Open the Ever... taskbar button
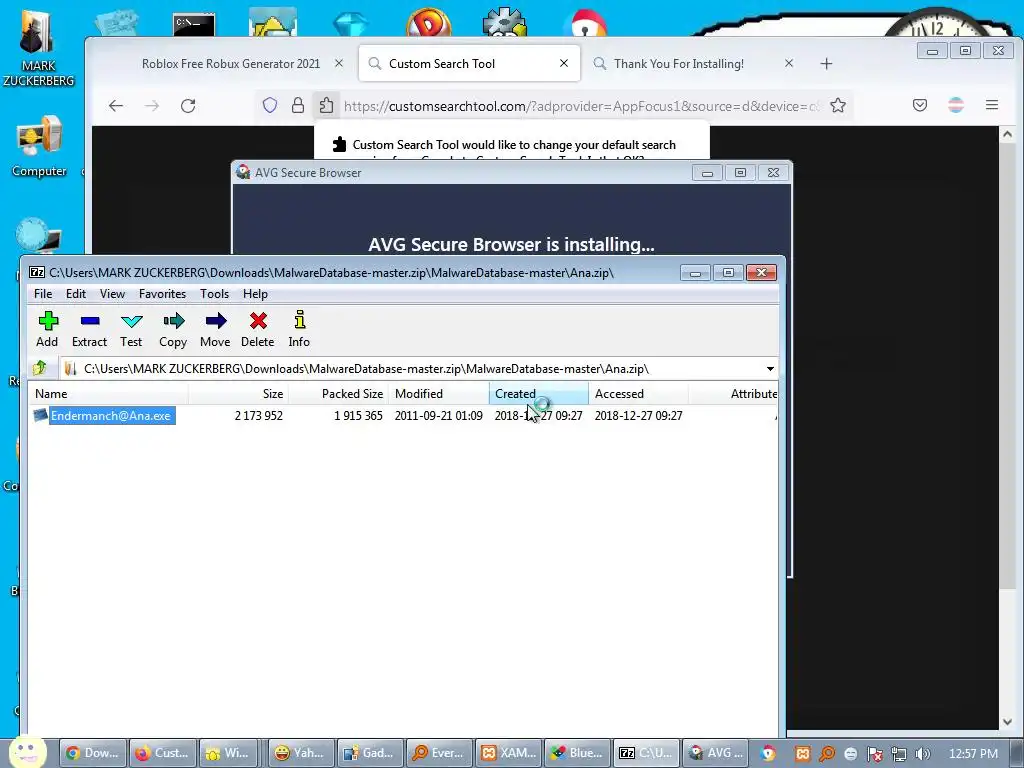1024x768 pixels. click(x=439, y=753)
